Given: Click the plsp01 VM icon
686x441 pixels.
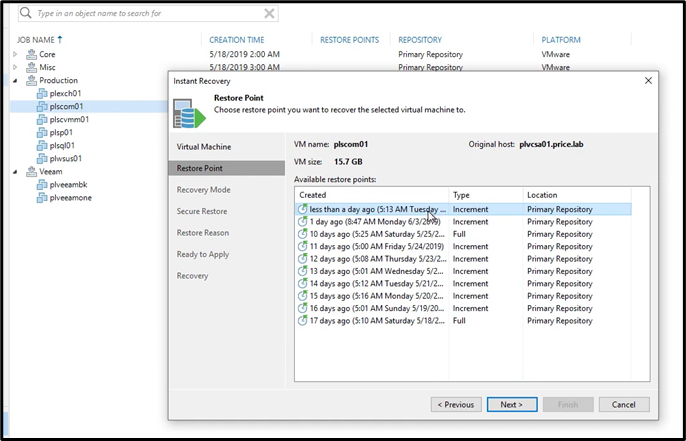Looking at the screenshot, I should pos(42,133).
